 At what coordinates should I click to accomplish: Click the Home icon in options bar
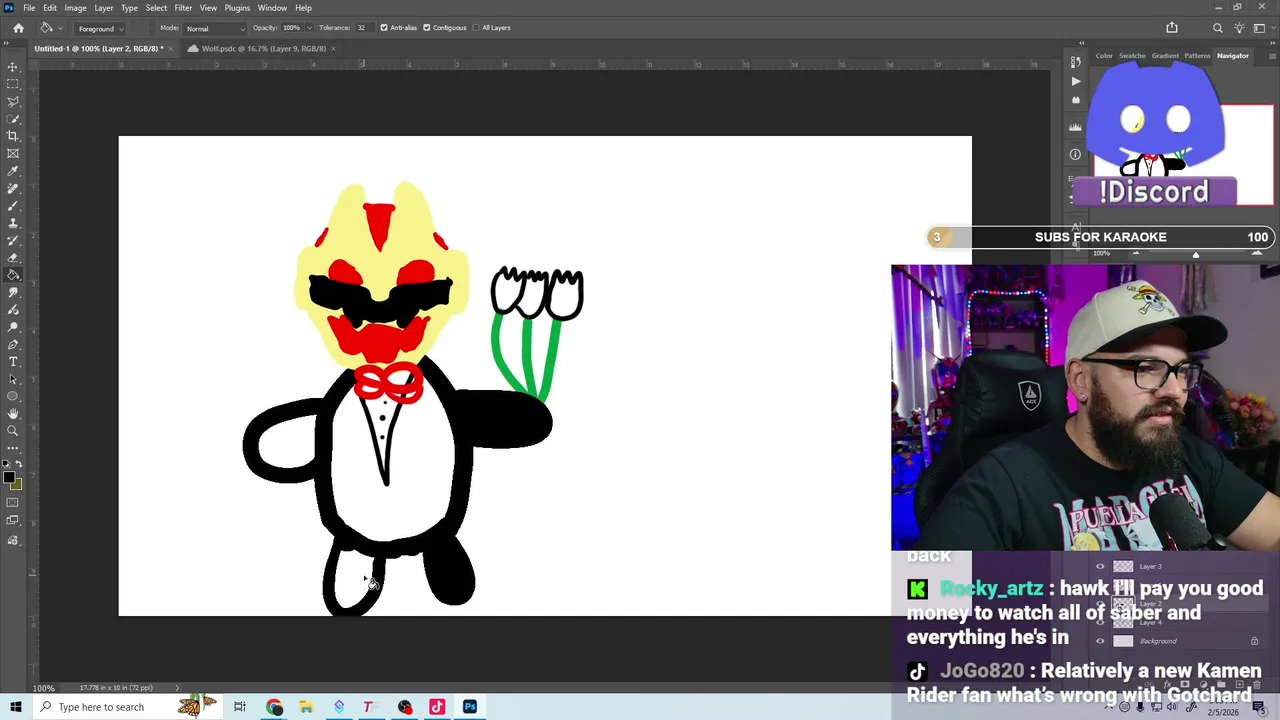pyautogui.click(x=18, y=28)
